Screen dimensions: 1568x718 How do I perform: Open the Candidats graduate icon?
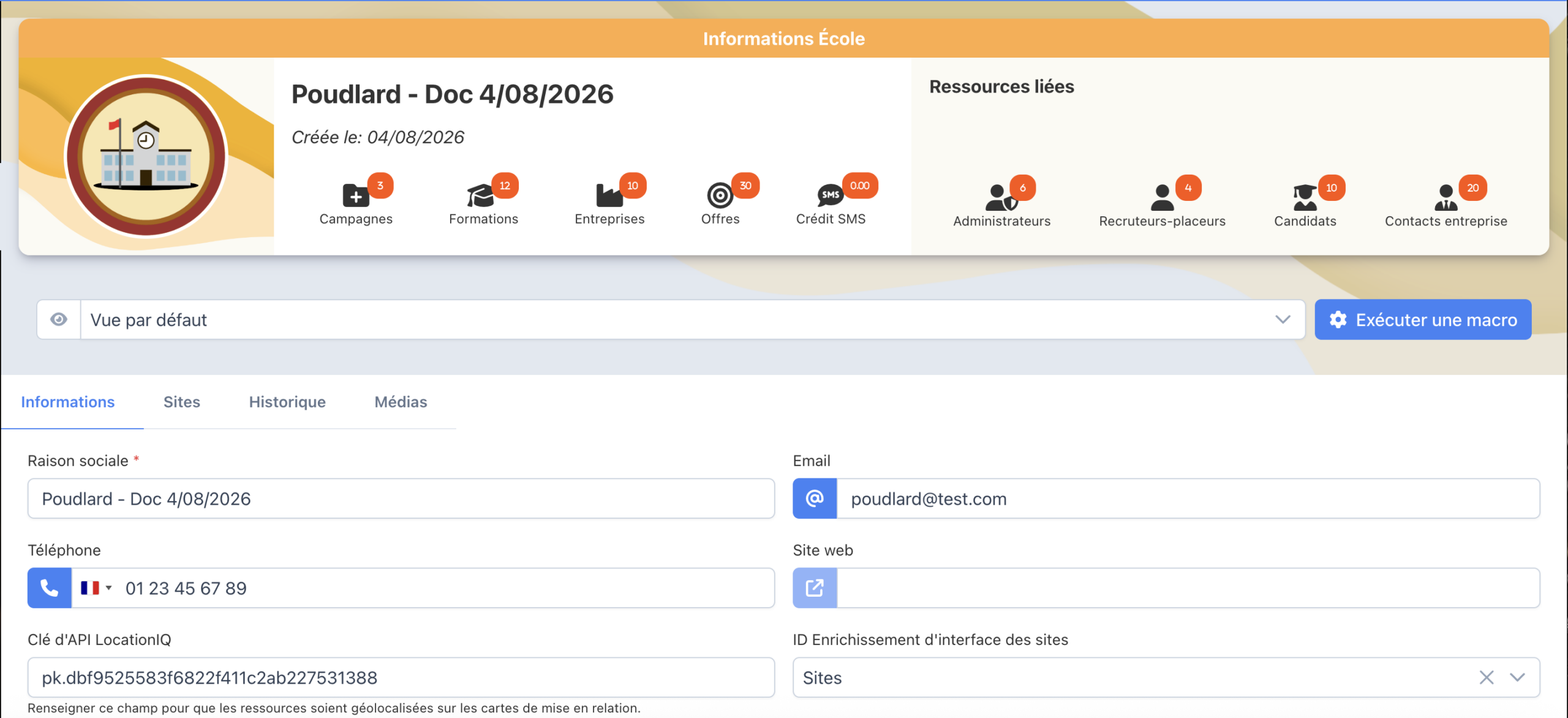tap(1305, 197)
